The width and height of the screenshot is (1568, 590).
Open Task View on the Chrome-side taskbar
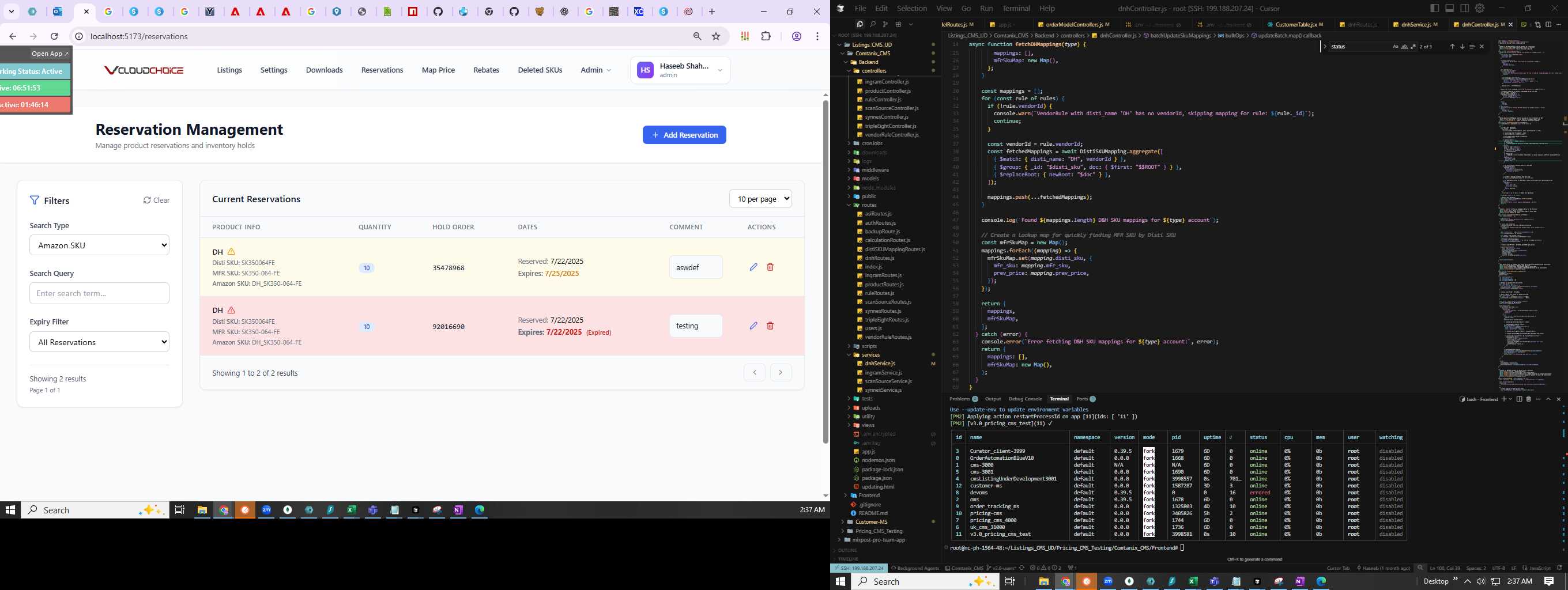click(179, 510)
